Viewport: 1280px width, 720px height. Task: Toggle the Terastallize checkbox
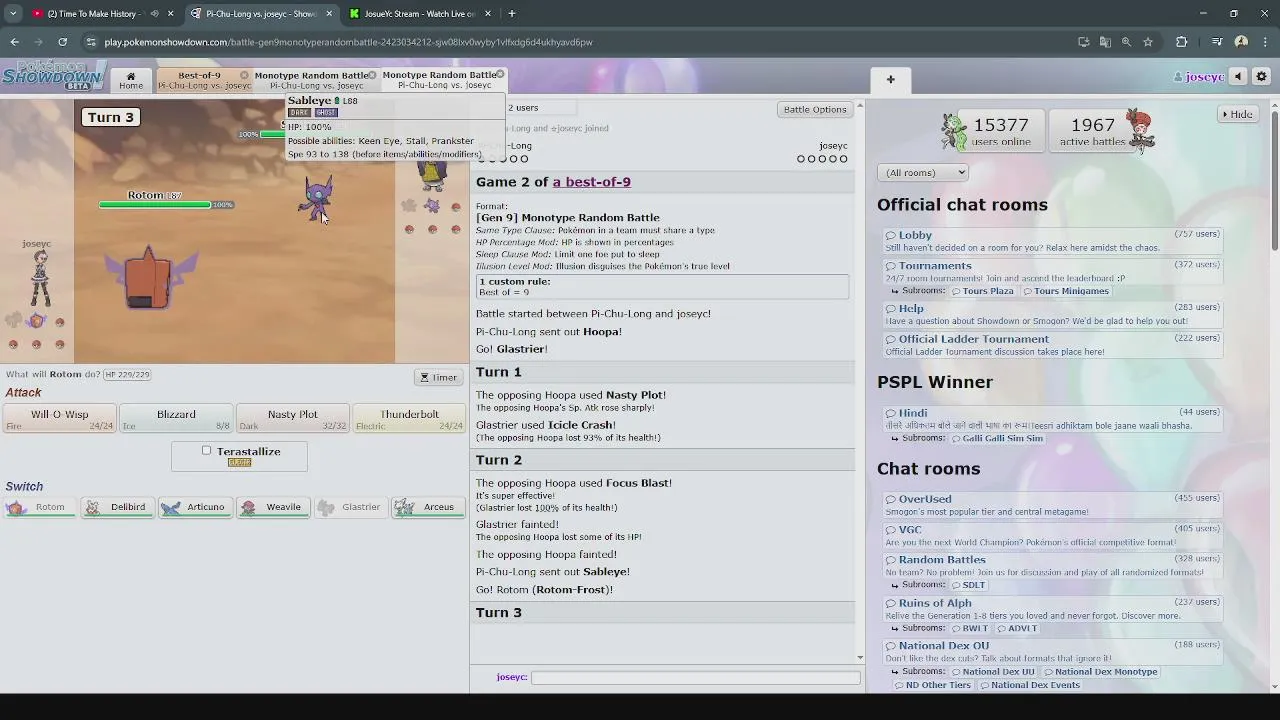pos(207,451)
